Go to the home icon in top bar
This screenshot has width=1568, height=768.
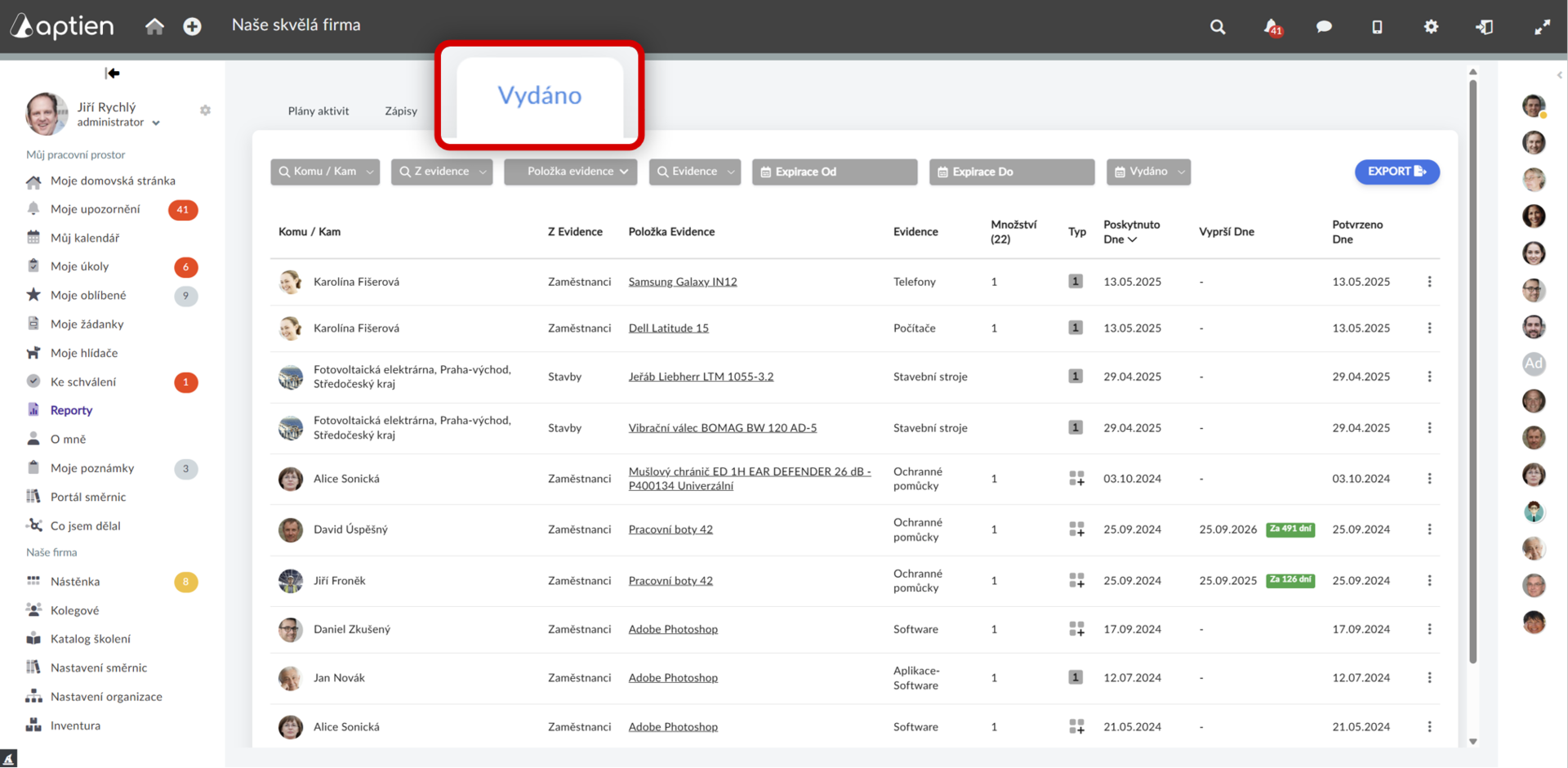pos(154,26)
